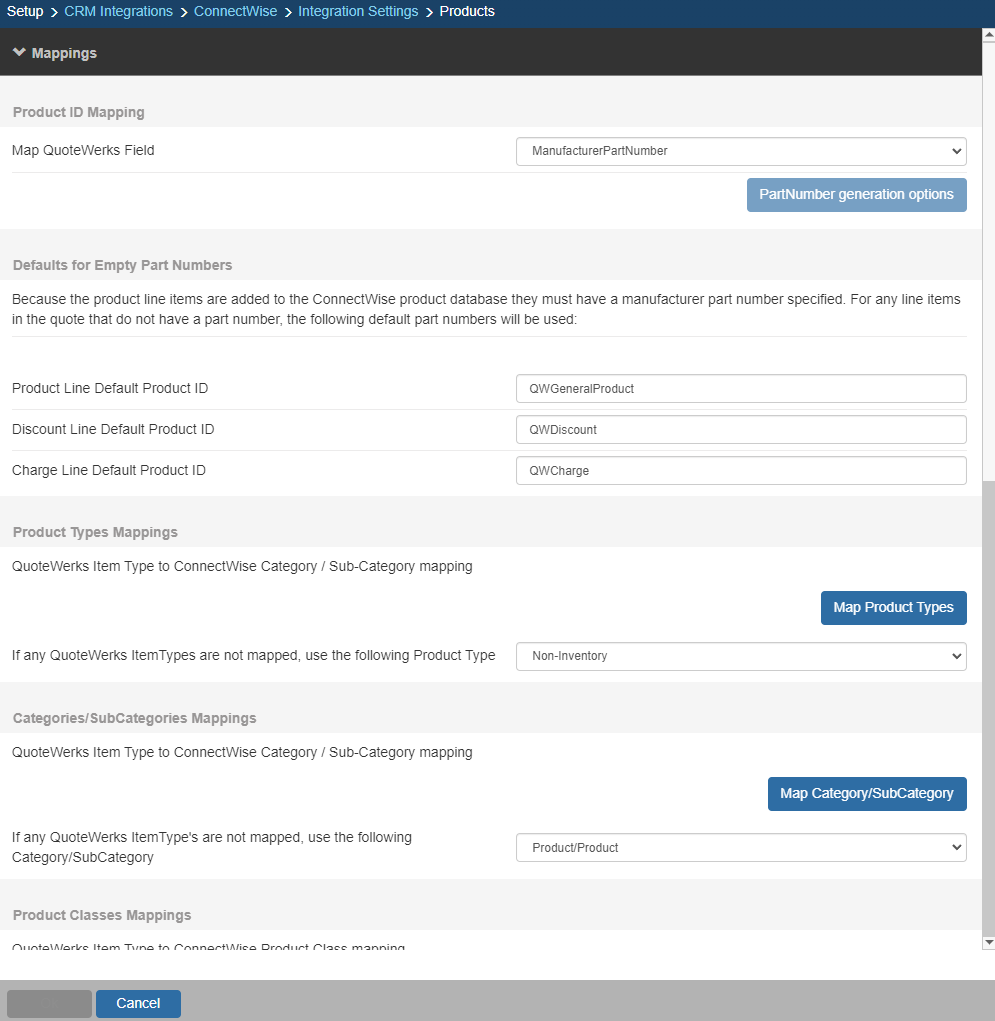
Task: Return to Integration Settings breadcrumb
Action: pyautogui.click(x=358, y=11)
